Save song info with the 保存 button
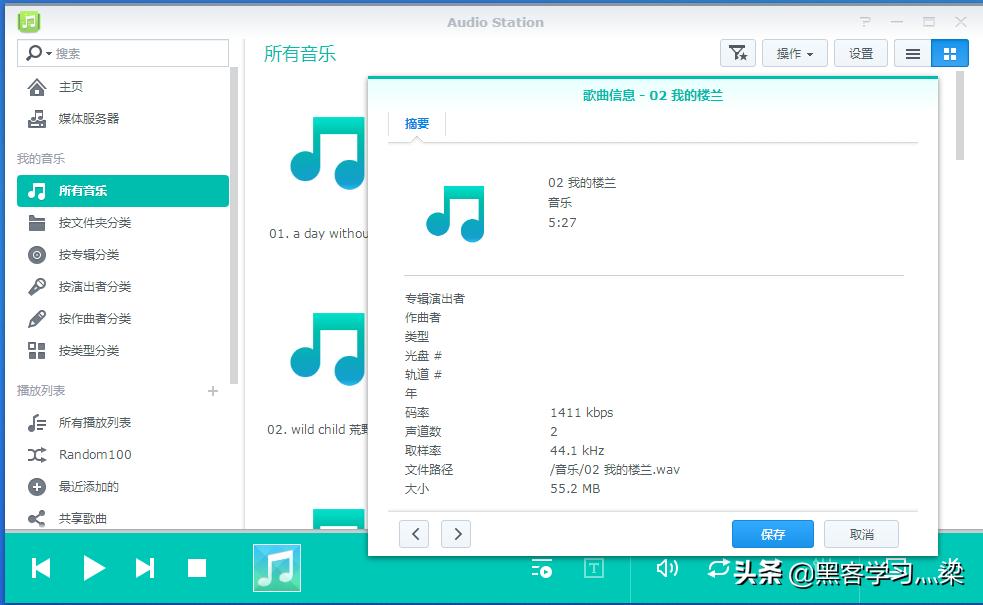Viewport: 983px width, 605px height. coord(771,534)
